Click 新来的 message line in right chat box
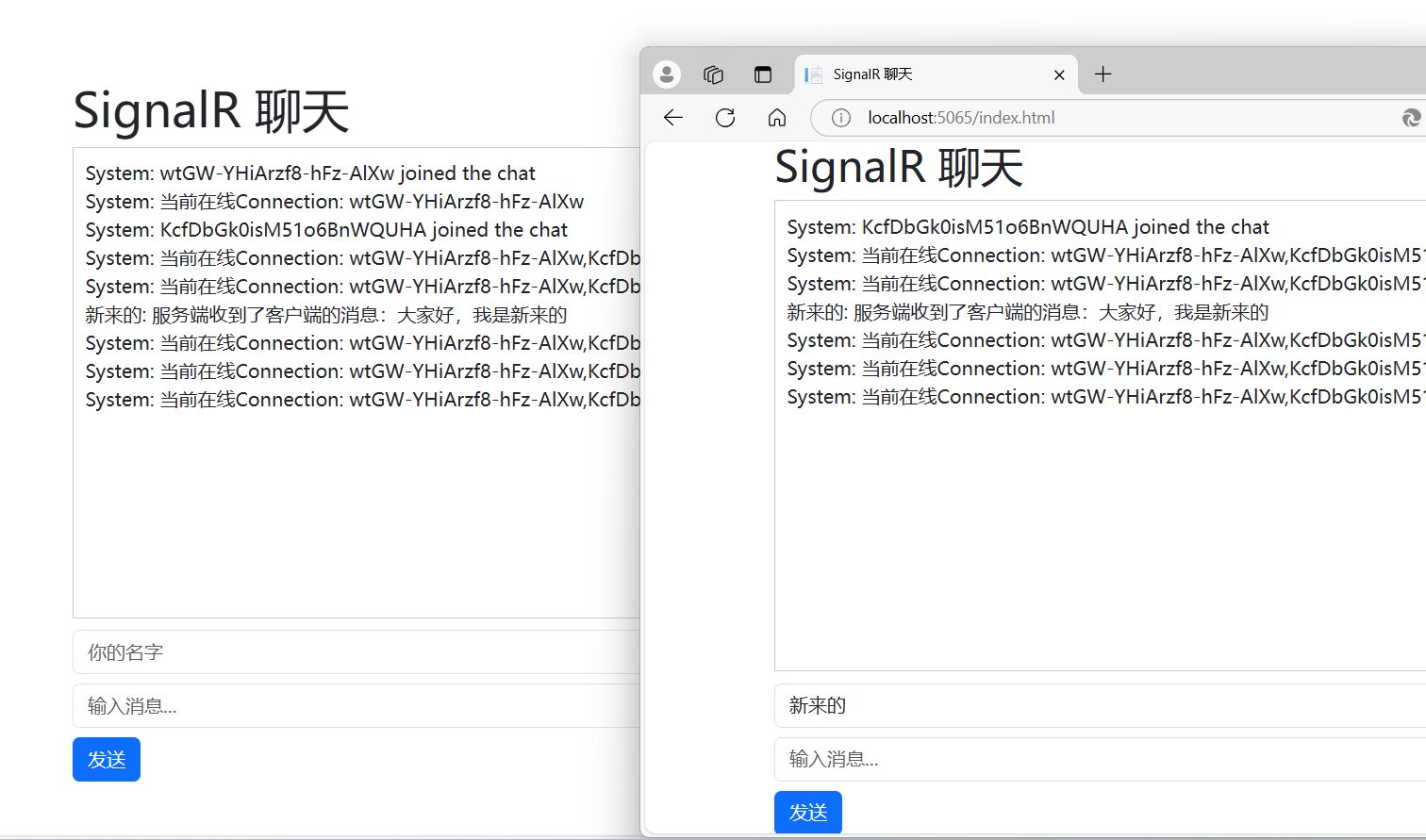The width and height of the screenshot is (1426, 840). tap(1028, 312)
